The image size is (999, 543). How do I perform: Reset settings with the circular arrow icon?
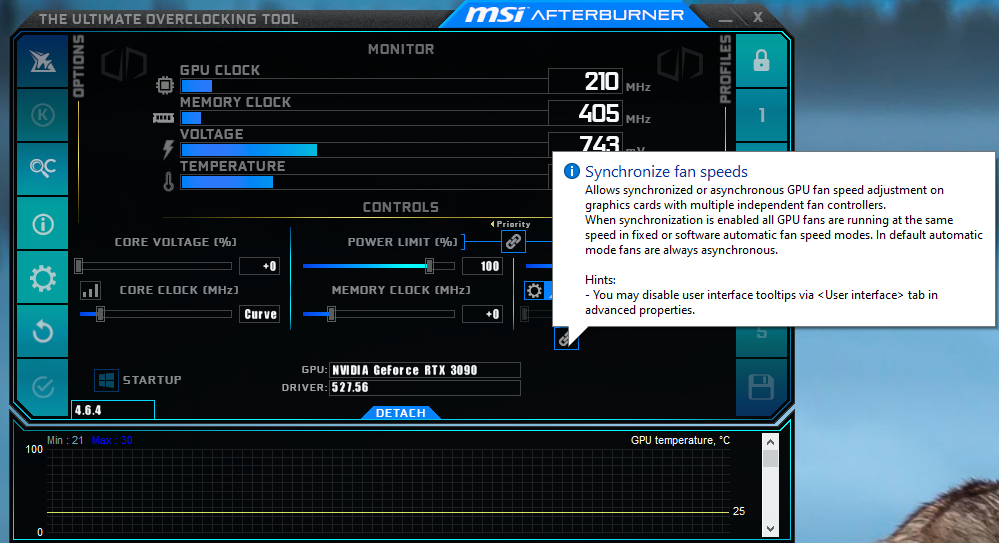(x=42, y=331)
